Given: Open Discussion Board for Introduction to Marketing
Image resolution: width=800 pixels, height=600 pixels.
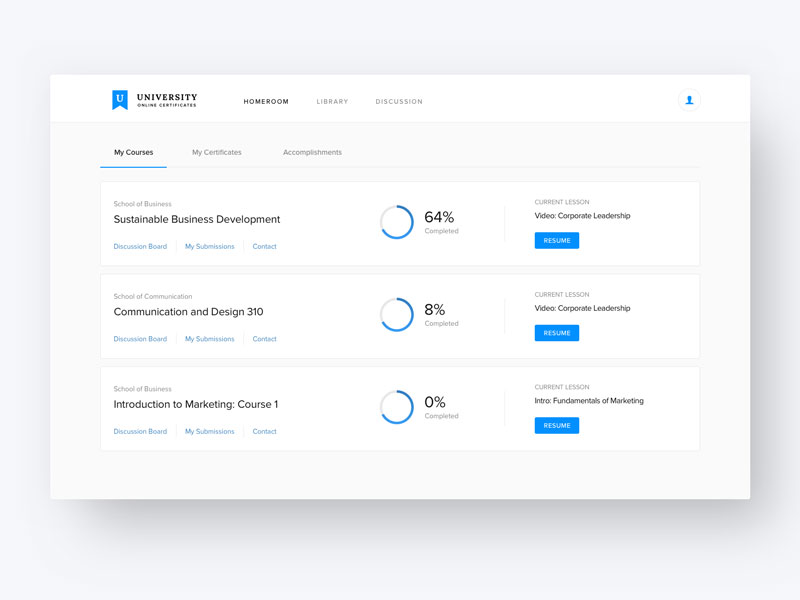Looking at the screenshot, I should click(140, 431).
